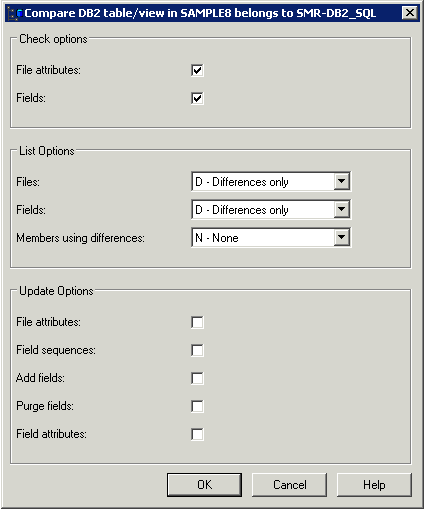Expand Members using differences dropdown arrow
Screen dimensions: 425x509
(x=341, y=238)
